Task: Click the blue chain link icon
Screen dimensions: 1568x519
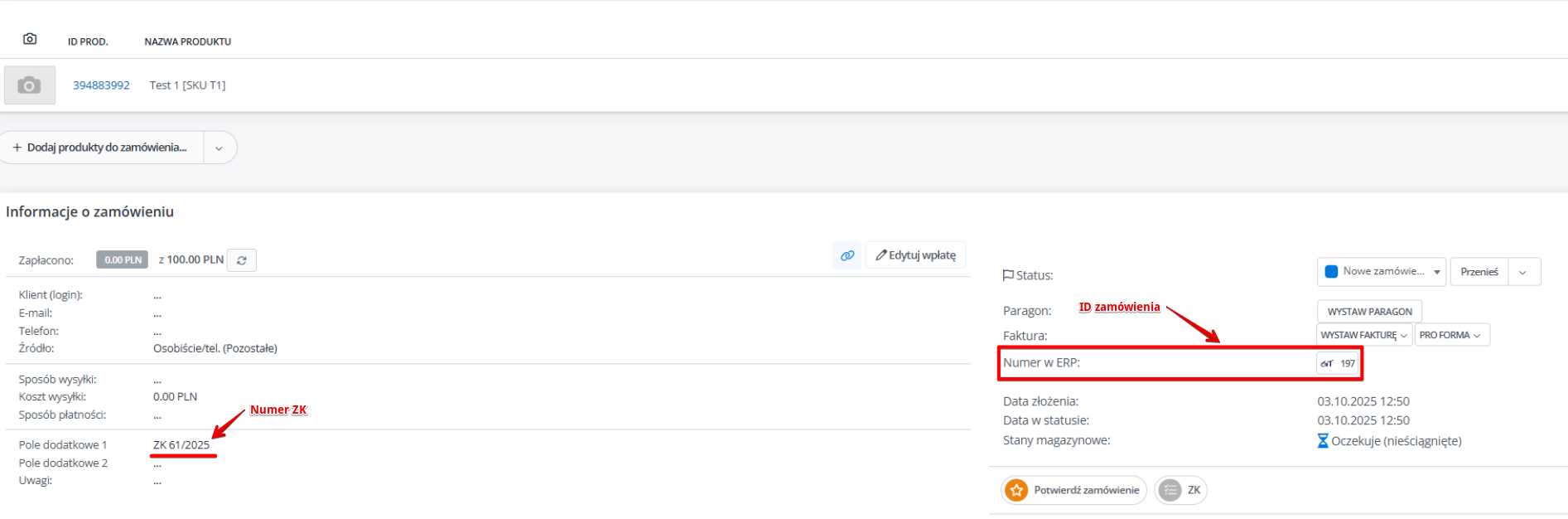Action: tap(847, 255)
